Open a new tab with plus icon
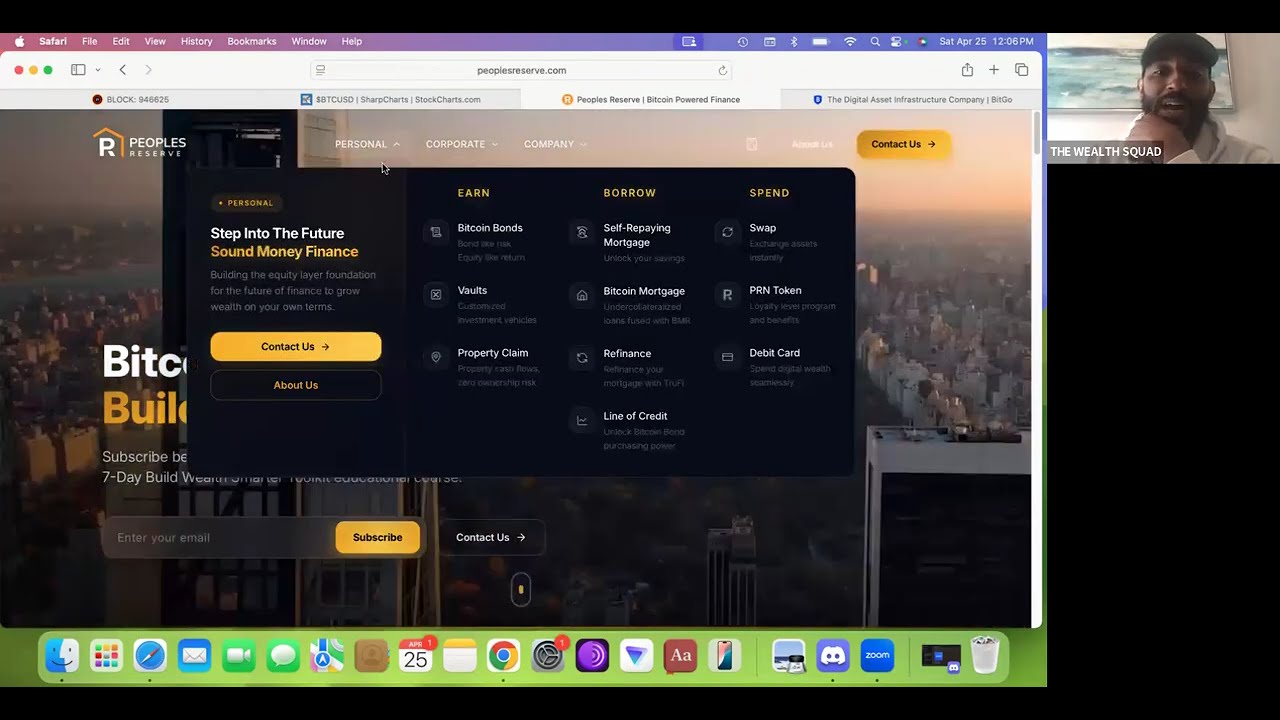This screenshot has height=720, width=1280. [994, 70]
